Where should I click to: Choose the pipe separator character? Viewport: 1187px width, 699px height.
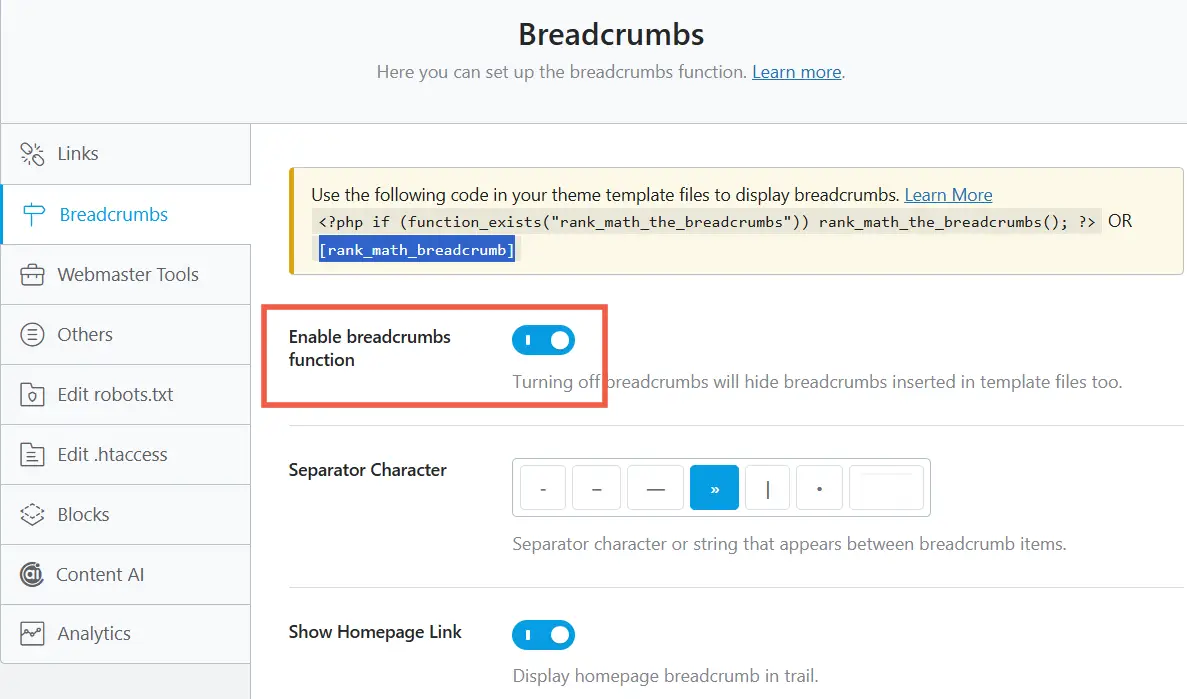point(767,489)
